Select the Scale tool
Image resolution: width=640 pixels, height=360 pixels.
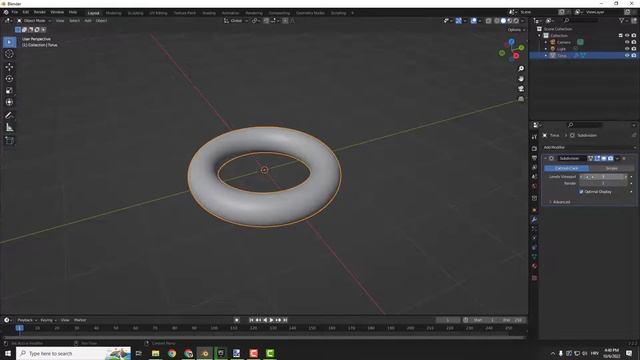coord(9,91)
